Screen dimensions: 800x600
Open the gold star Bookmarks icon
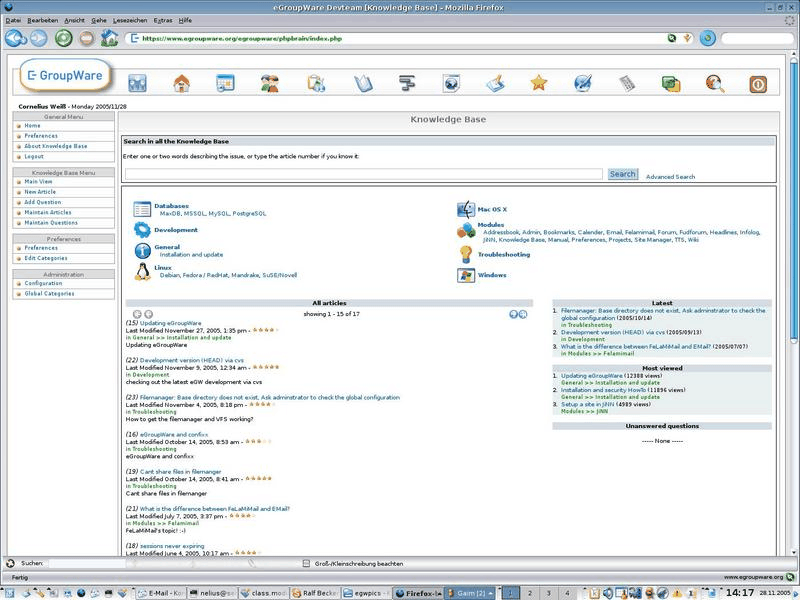click(539, 83)
